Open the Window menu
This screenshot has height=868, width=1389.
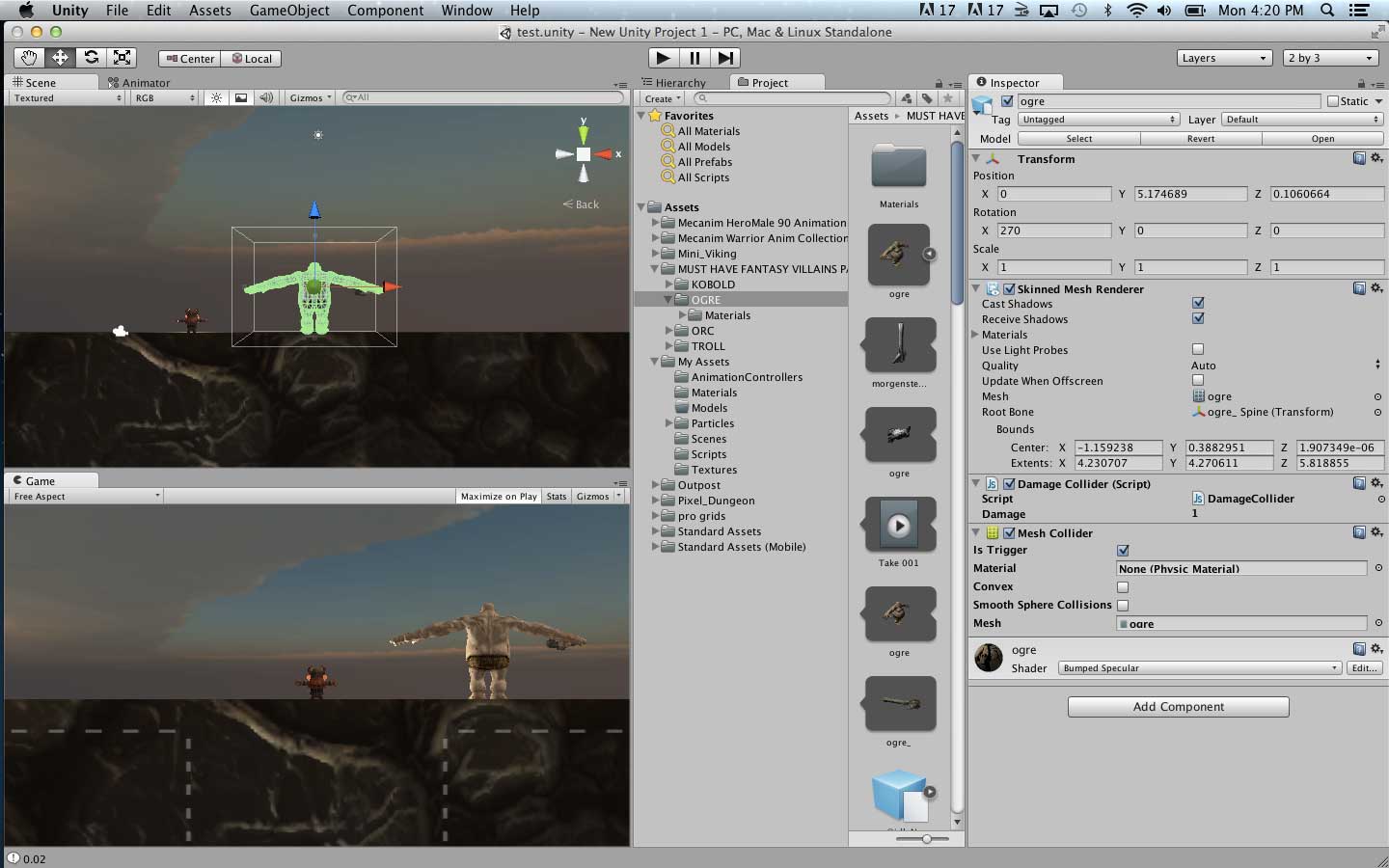(x=467, y=11)
